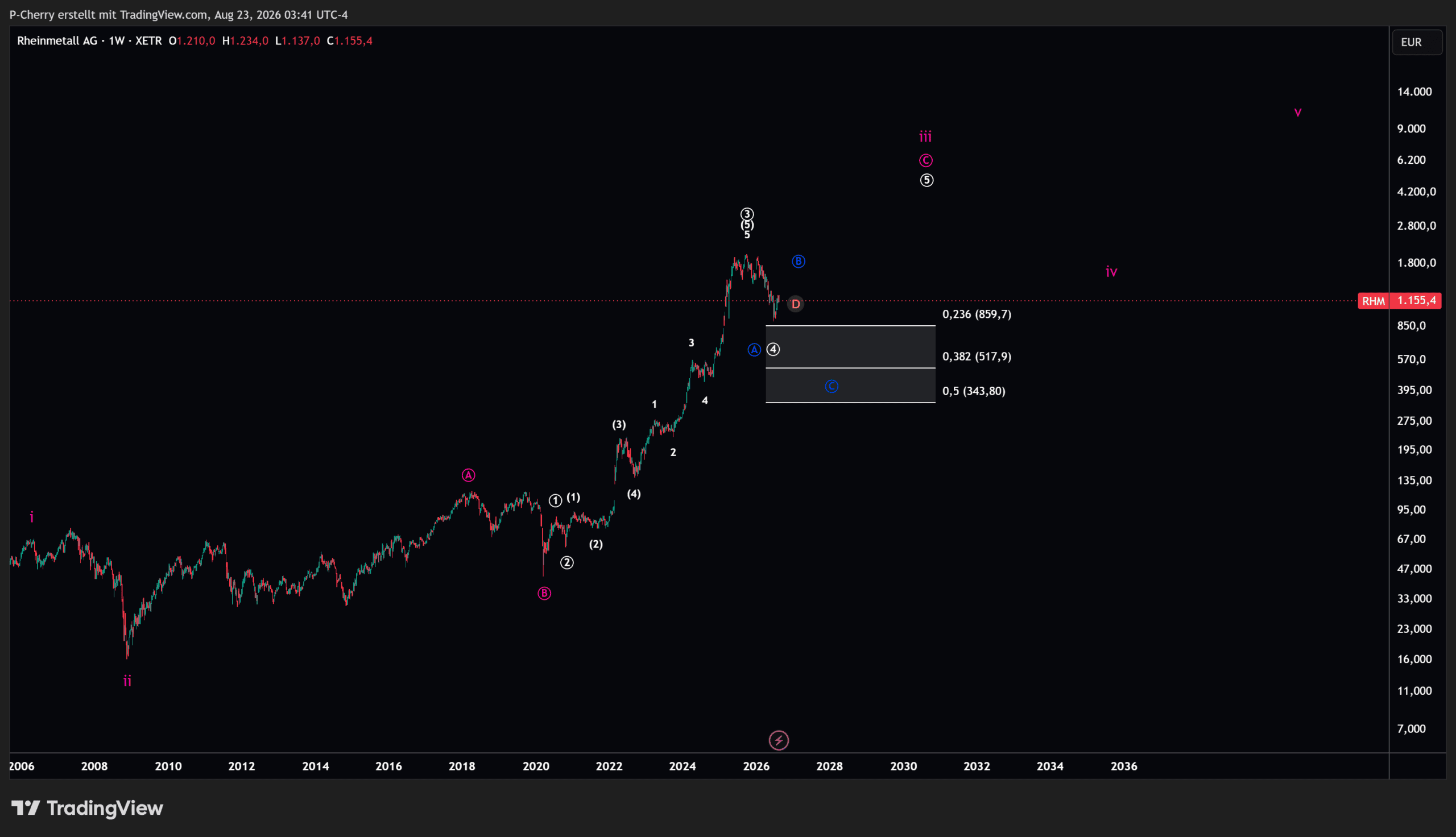Click the 7,000 price axis label
Viewport: 1456px width, 837px height.
[x=1412, y=729]
